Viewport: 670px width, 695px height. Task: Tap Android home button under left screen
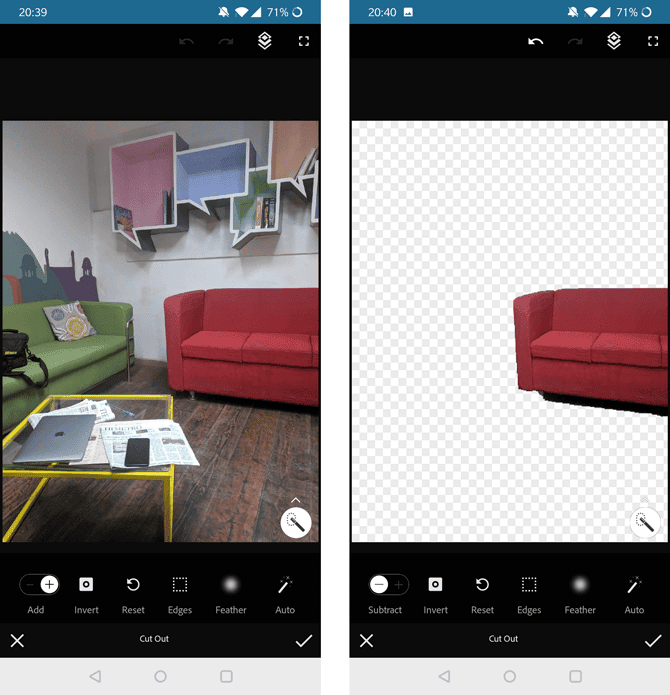[x=160, y=676]
